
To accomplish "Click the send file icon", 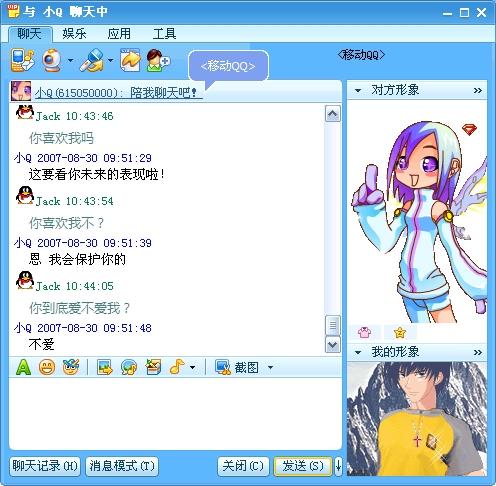I will pyautogui.click(x=130, y=60).
